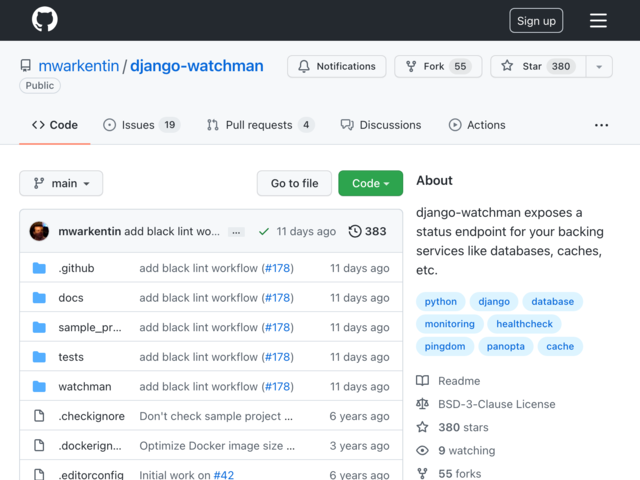Screen dimensions: 640x480
Task: Expand the green Code dropdown
Action: click(371, 183)
